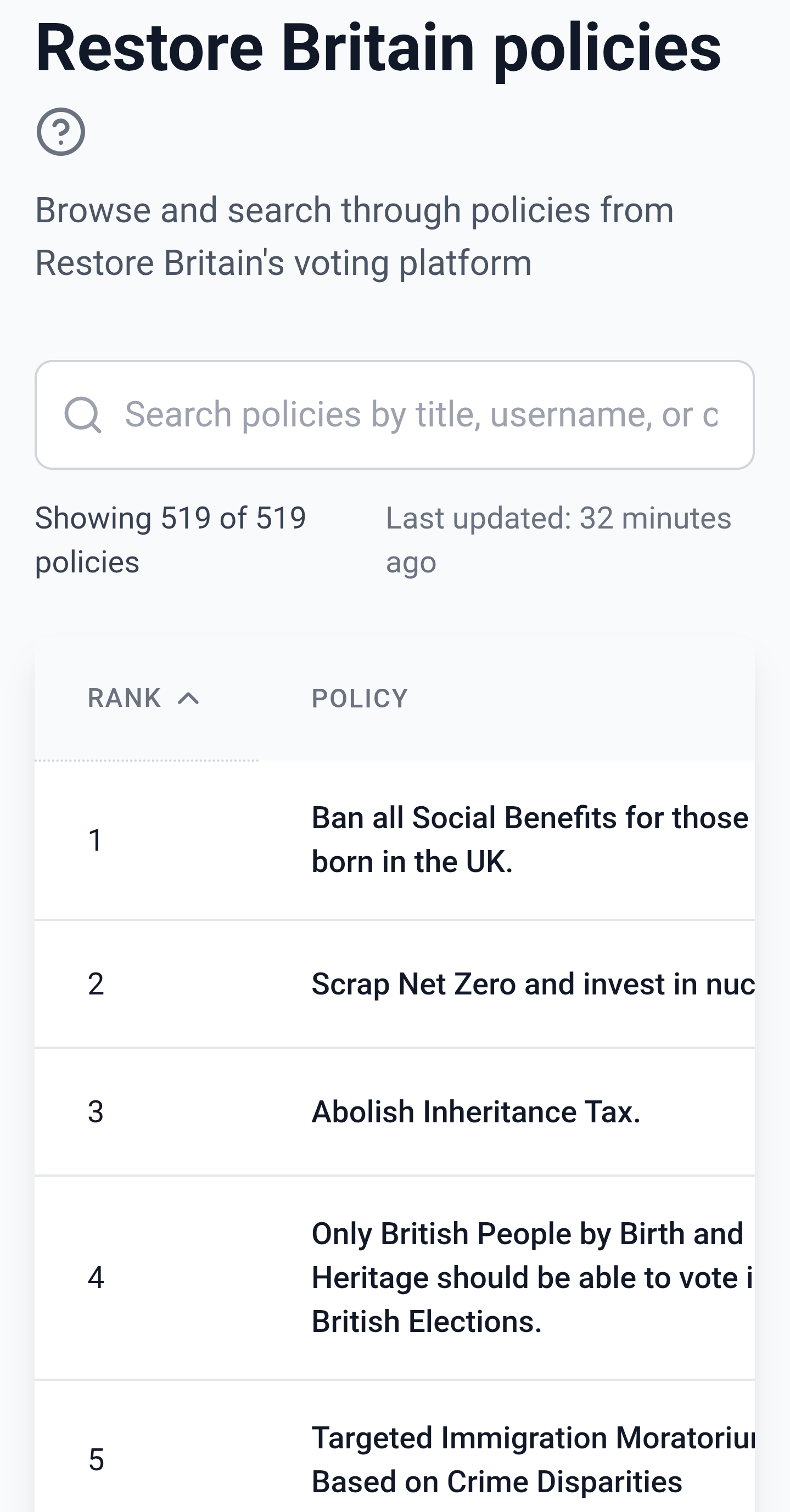The width and height of the screenshot is (790, 1512).
Task: Click the Last updated timestamp text
Action: coord(558,540)
